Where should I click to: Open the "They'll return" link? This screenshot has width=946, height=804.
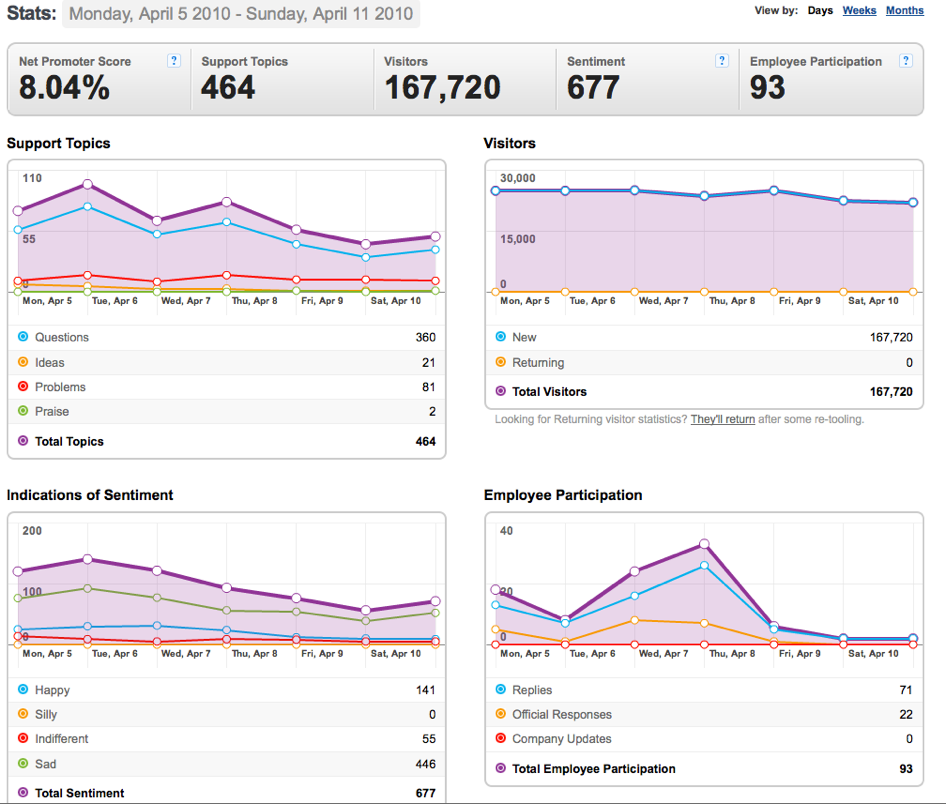click(x=723, y=419)
